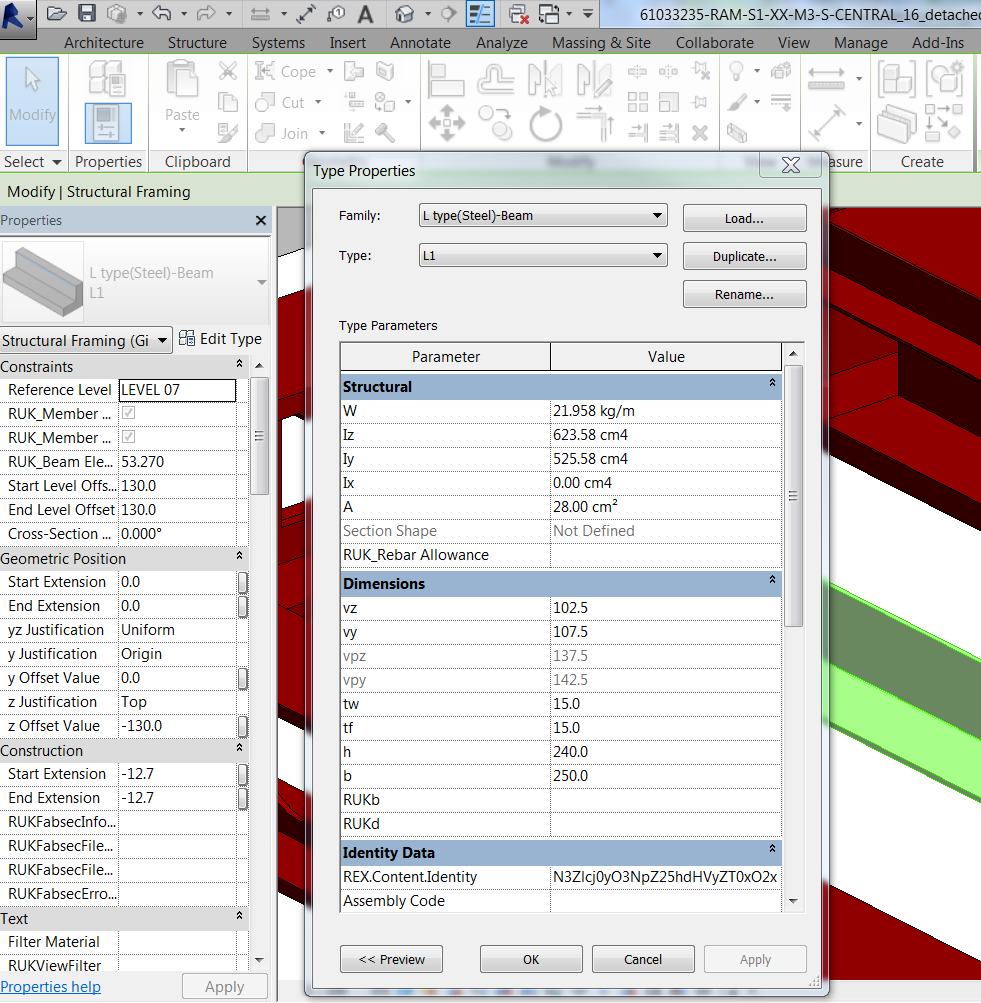Viewport: 981px width, 1003px height.
Task: Click the Paste clipboard icon
Action: pos(182,80)
